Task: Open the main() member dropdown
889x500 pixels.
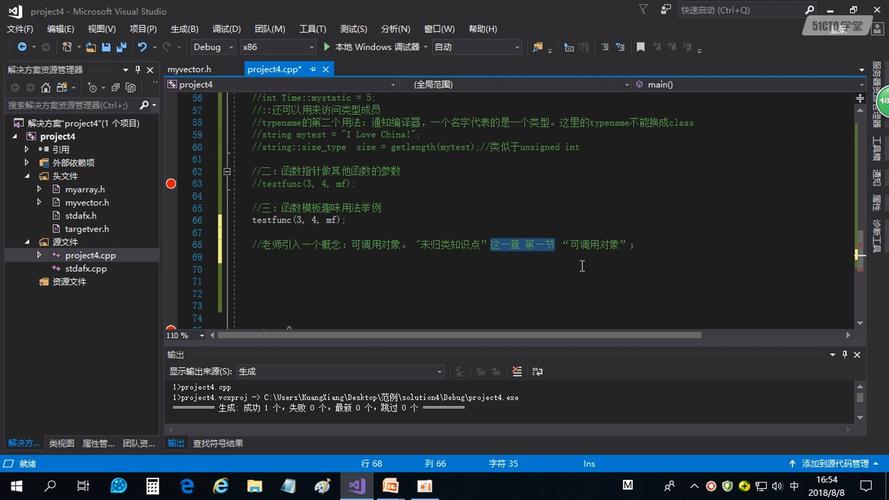Action: tap(748, 84)
